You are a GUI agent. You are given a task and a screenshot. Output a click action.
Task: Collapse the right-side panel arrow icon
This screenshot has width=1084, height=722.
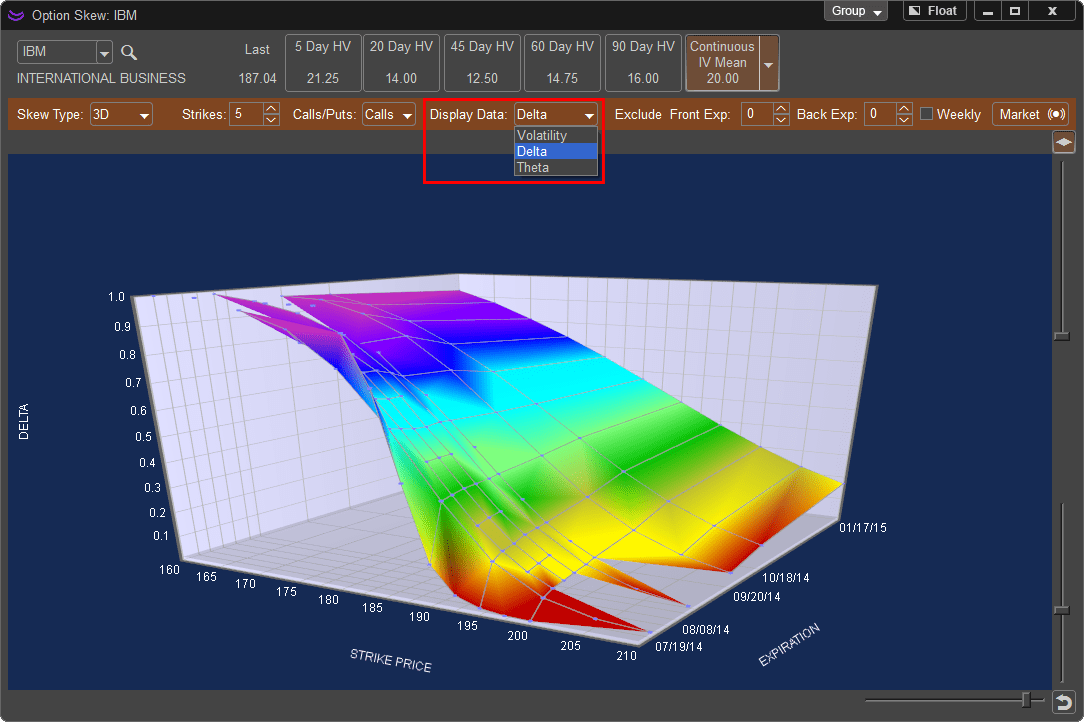pyautogui.click(x=1063, y=142)
